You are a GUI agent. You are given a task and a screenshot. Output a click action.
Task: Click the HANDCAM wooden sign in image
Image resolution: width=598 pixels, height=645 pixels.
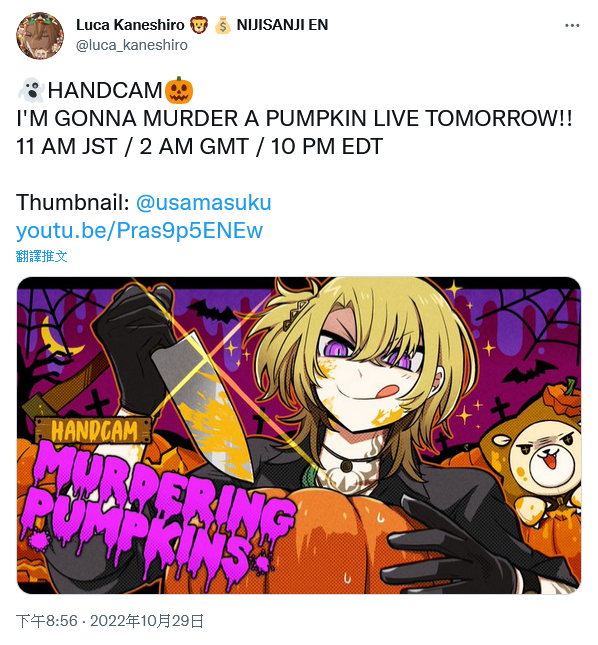point(94,431)
